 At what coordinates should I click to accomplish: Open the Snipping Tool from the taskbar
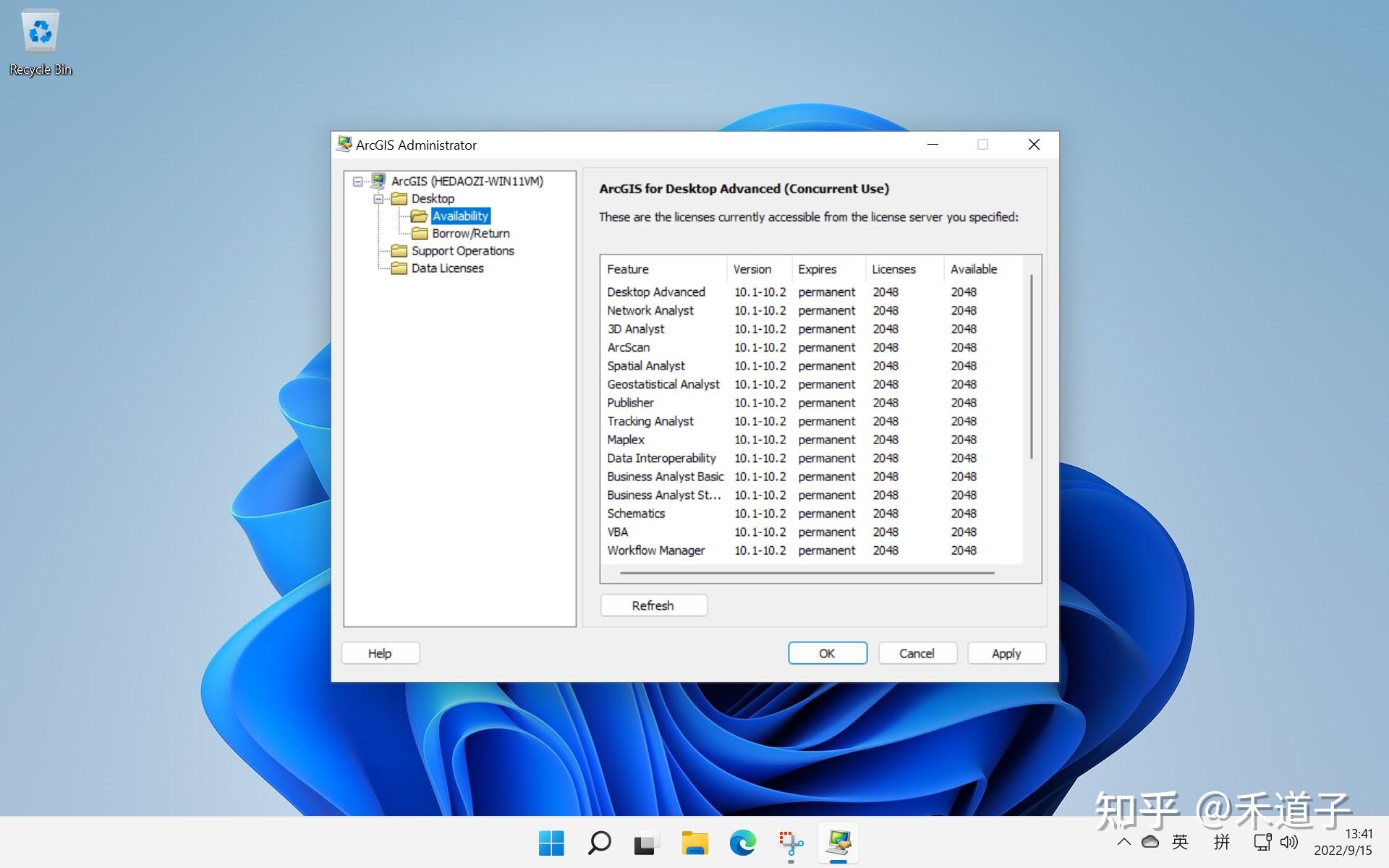pyautogui.click(x=790, y=842)
